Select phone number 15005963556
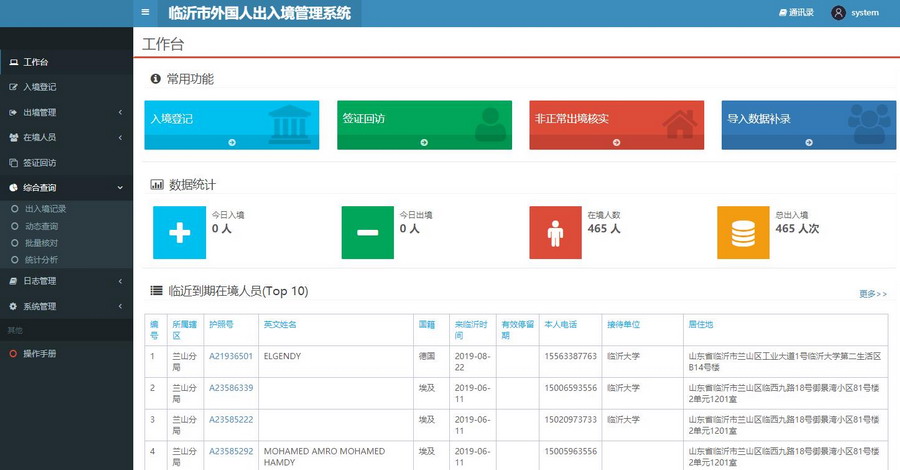The width and height of the screenshot is (900, 470). (x=571, y=451)
